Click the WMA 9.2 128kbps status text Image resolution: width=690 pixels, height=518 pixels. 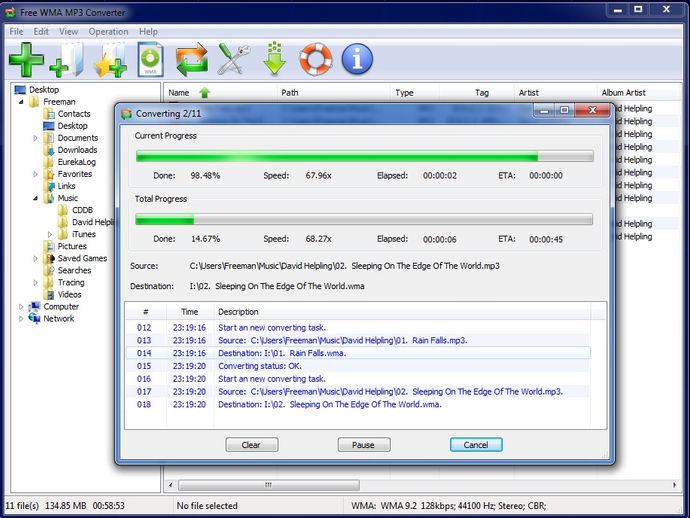[x=448, y=506]
